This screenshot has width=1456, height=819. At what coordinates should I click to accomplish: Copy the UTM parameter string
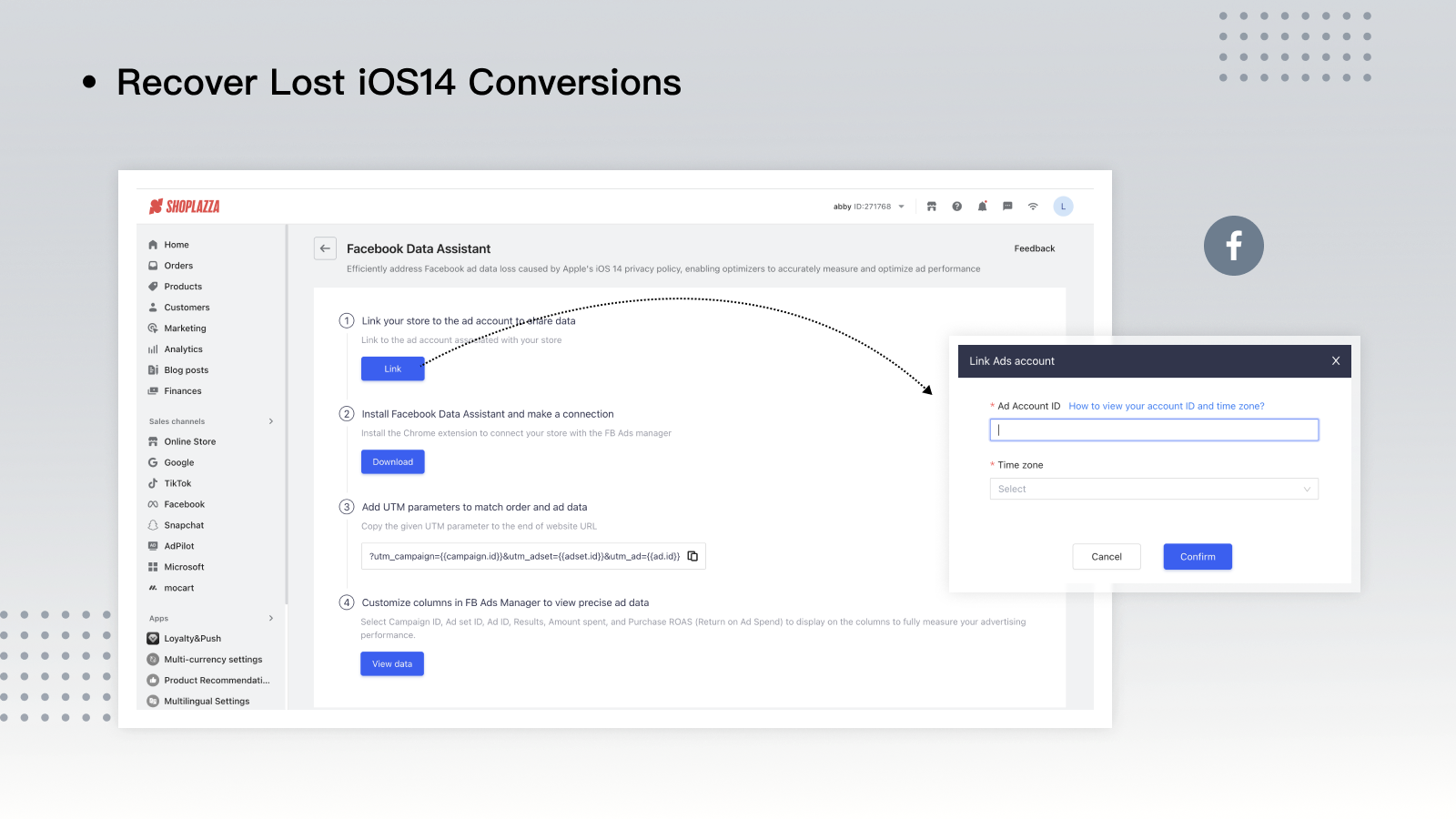tap(693, 556)
